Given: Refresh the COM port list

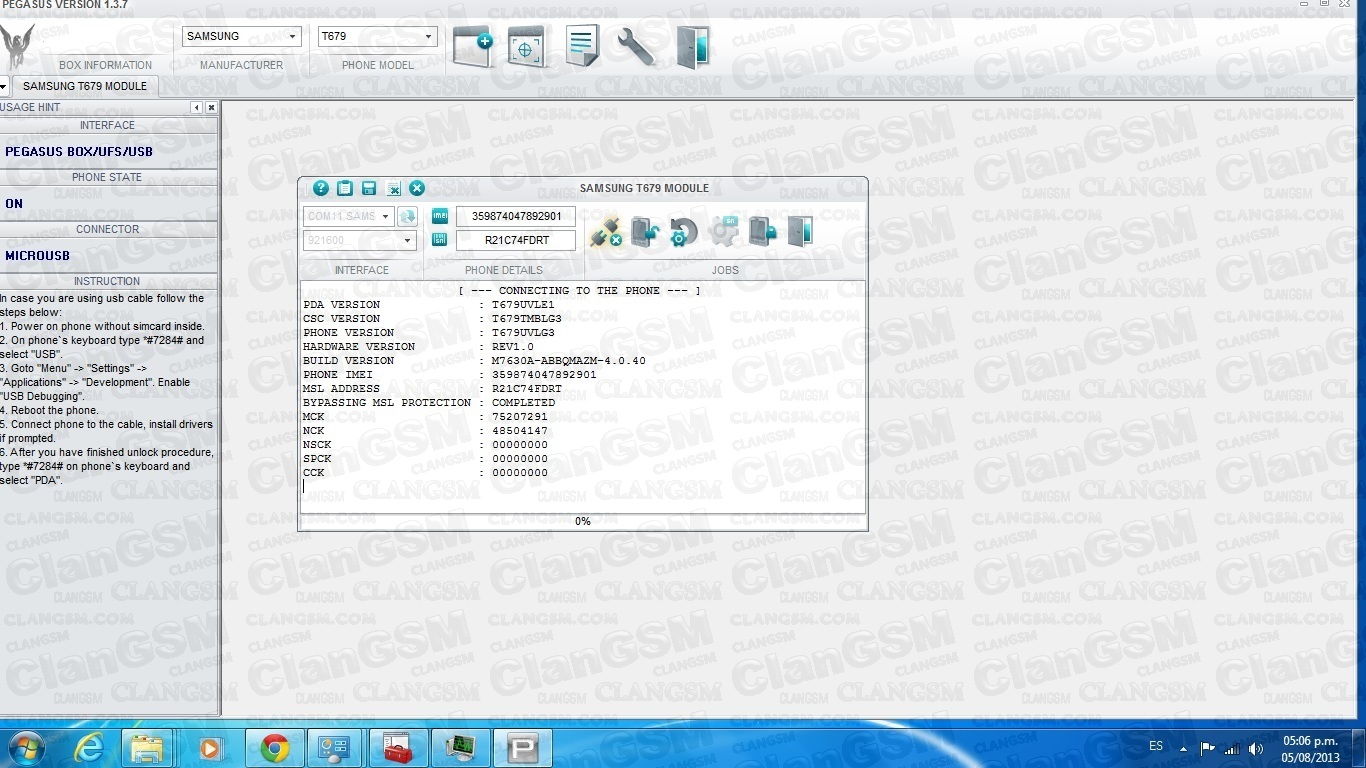Looking at the screenshot, I should tap(407, 216).
